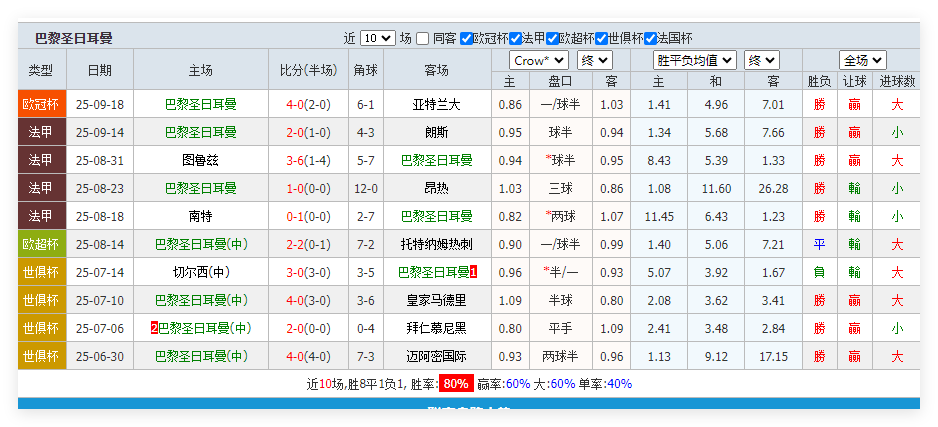Open the 胜平负均值 odds type dropdown
The height and width of the screenshot is (427, 938).
click(x=694, y=60)
